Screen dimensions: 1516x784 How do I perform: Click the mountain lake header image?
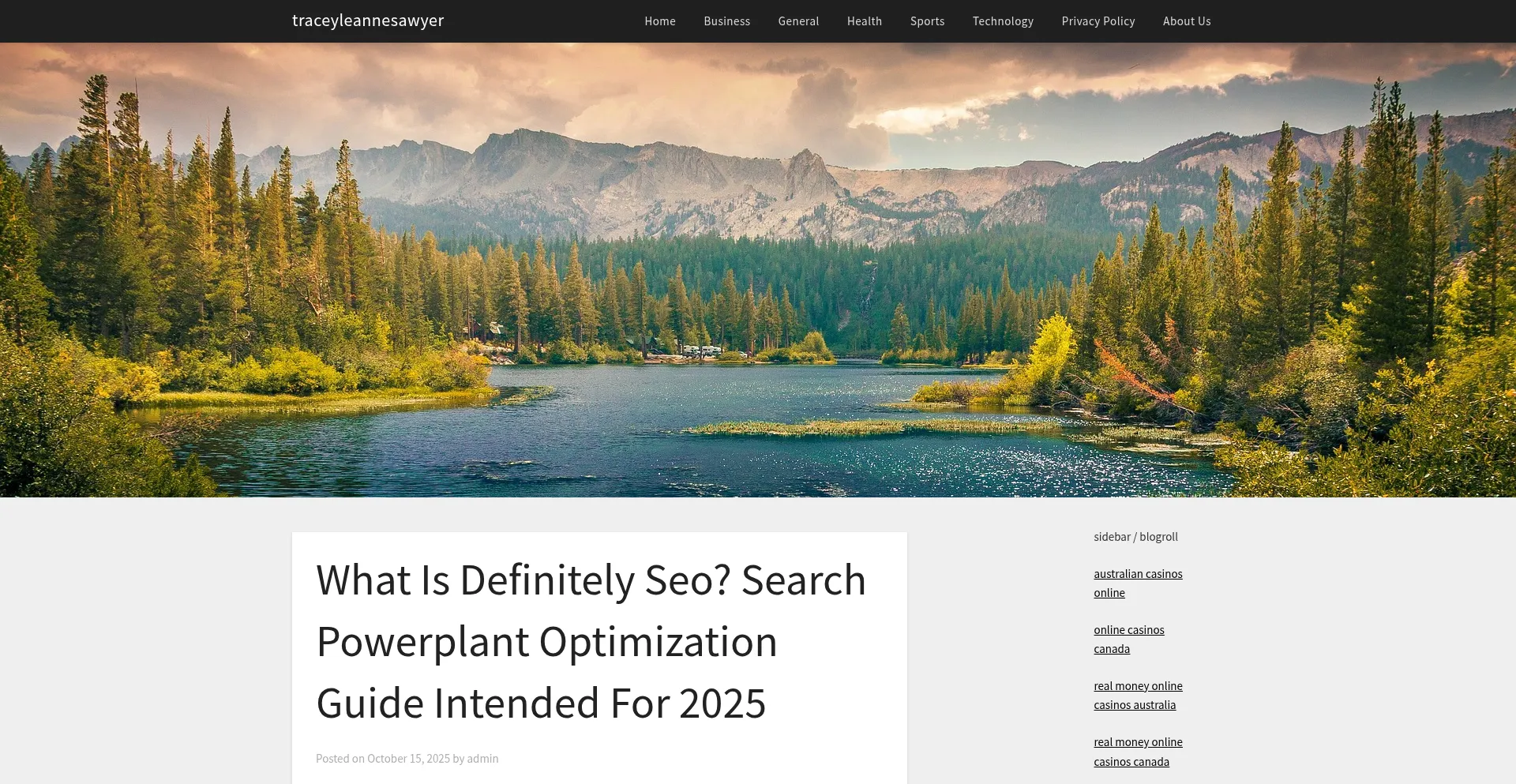pyautogui.click(x=758, y=270)
